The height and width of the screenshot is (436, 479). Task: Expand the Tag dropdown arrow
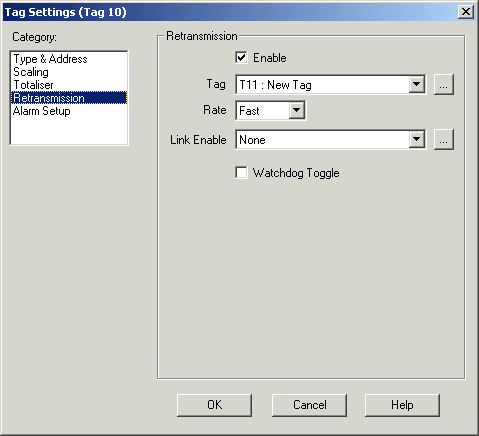tap(417, 85)
